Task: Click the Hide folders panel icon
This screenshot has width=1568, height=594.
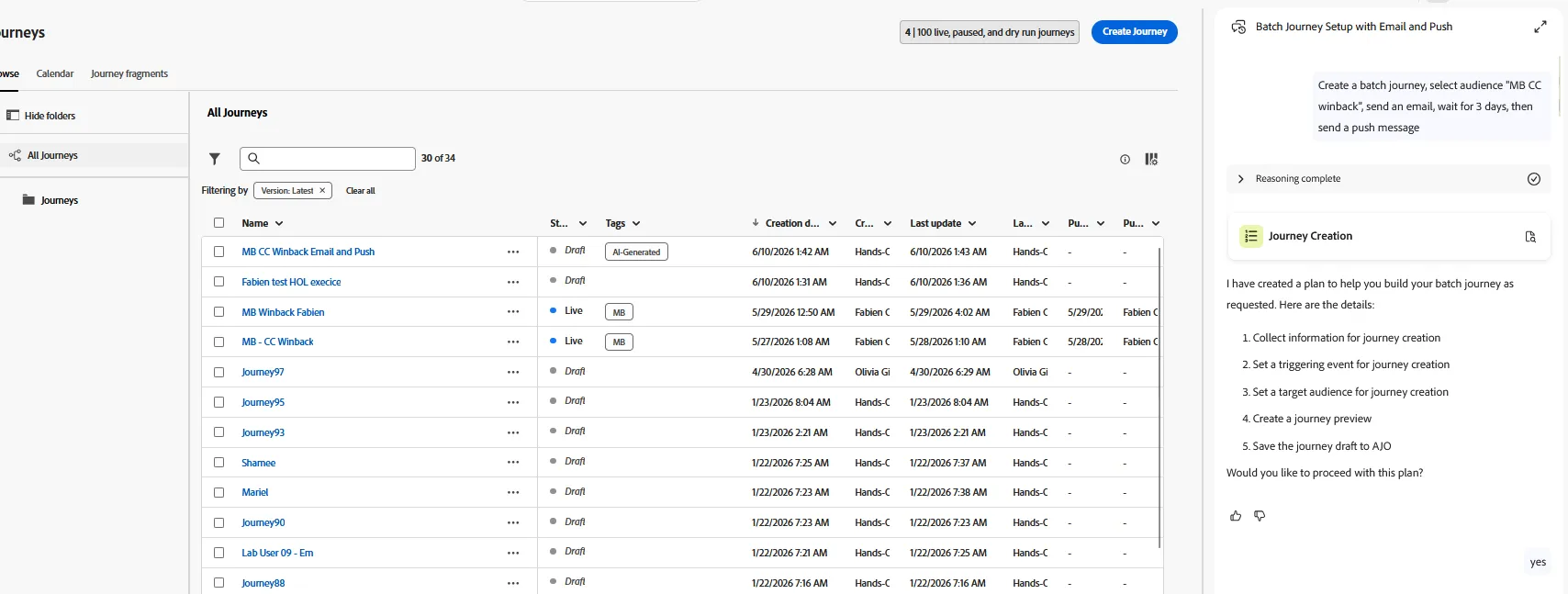Action: click(13, 116)
